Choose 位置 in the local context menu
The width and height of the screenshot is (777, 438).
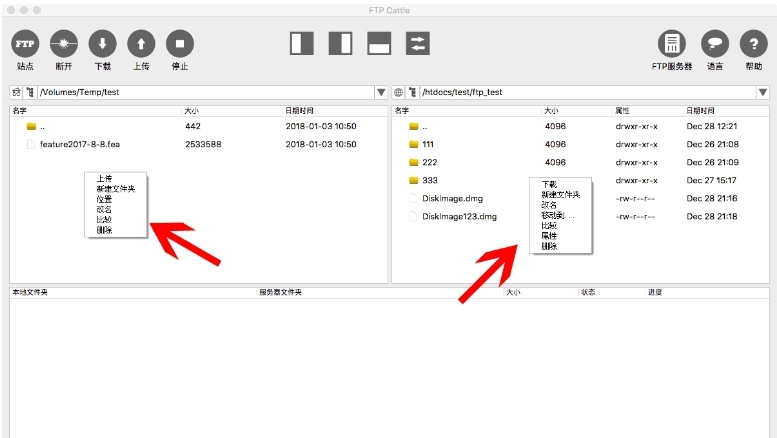click(104, 199)
